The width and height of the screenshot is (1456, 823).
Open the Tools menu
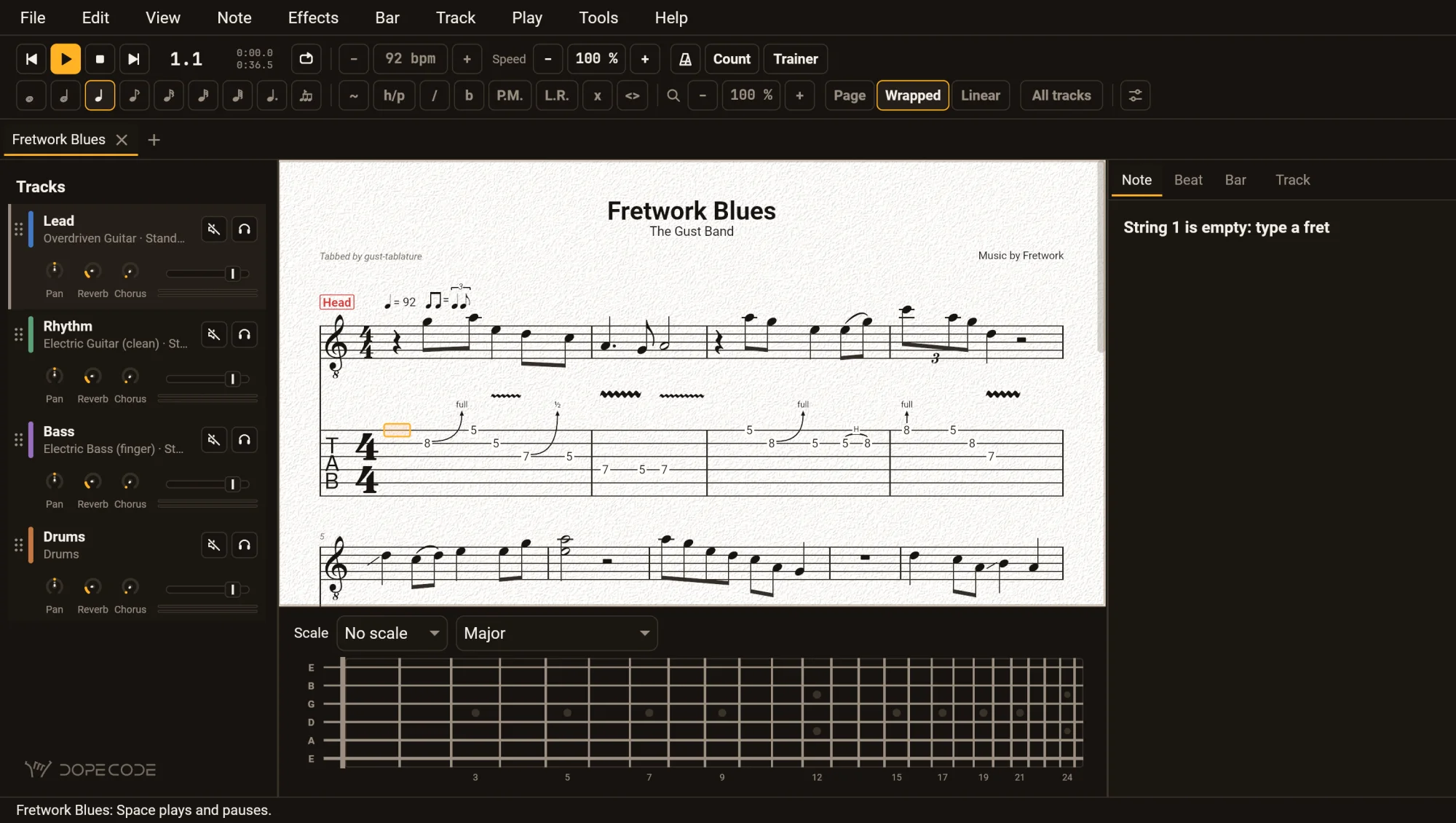pos(598,17)
